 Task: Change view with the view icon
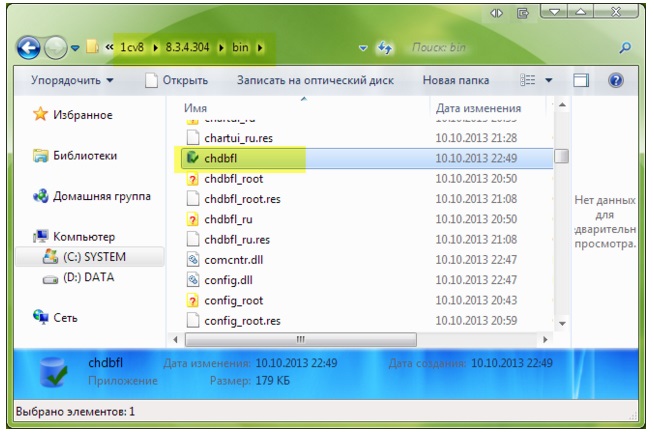point(528,80)
